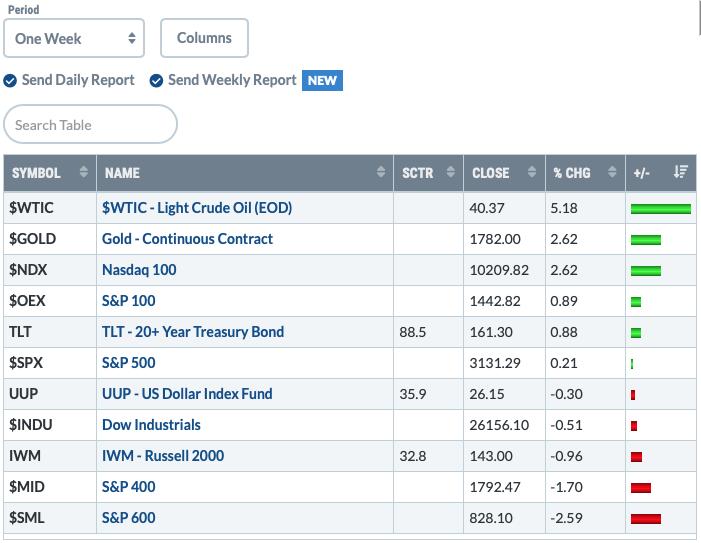
Task: Click the SCTR value 32.8
Action: [x=413, y=456]
